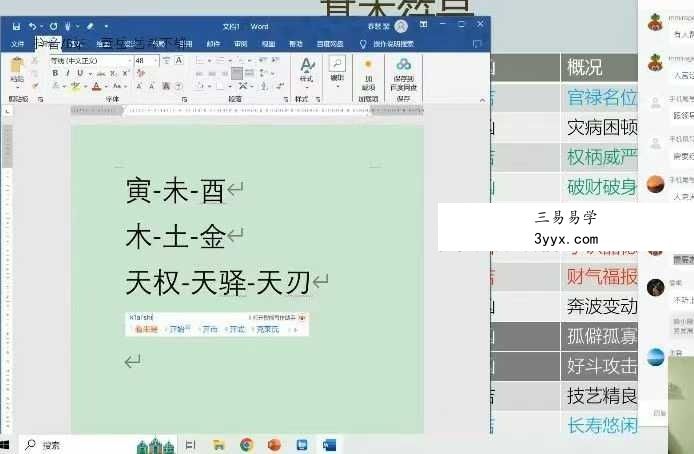Open PowerPoint from the taskbar

coord(274,445)
